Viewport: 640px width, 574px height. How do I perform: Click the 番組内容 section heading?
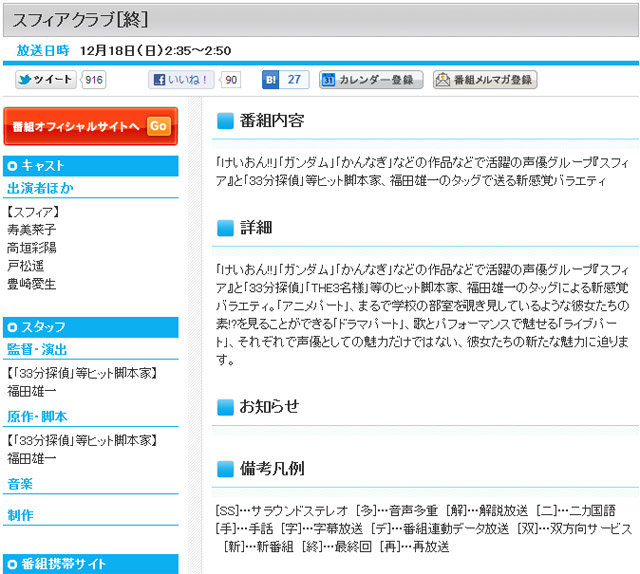[272, 120]
